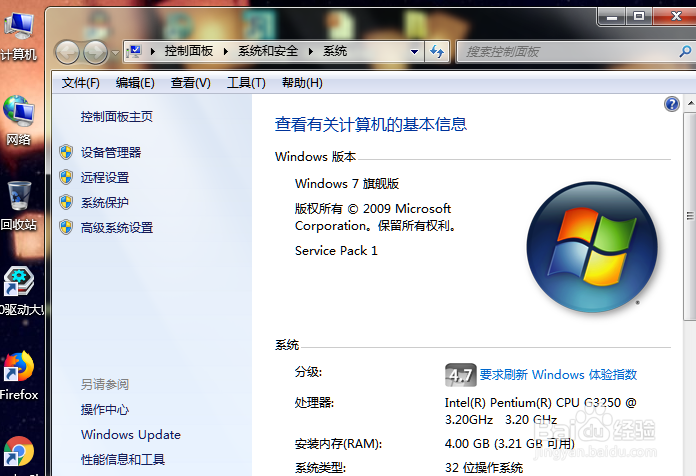The width and height of the screenshot is (696, 476).
Task: Open the 工具(T) menu
Action: tap(246, 83)
